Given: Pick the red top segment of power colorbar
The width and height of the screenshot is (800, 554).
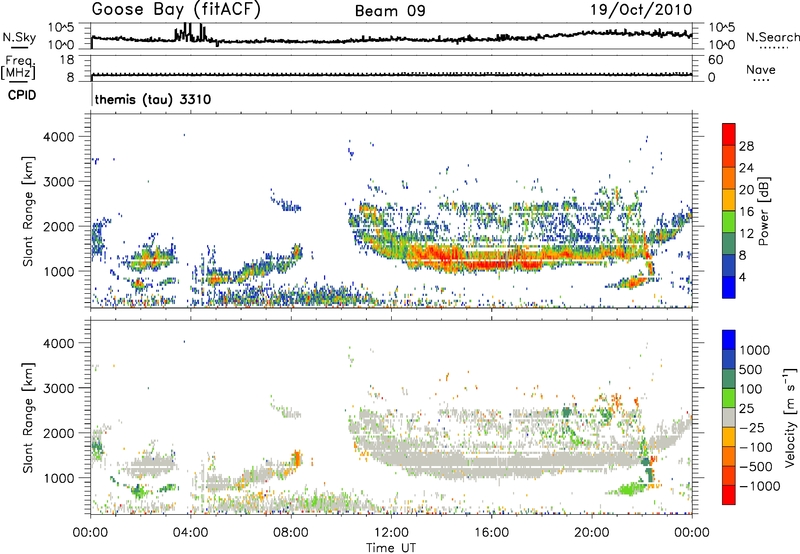Looking at the screenshot, I should pyautogui.click(x=729, y=134).
